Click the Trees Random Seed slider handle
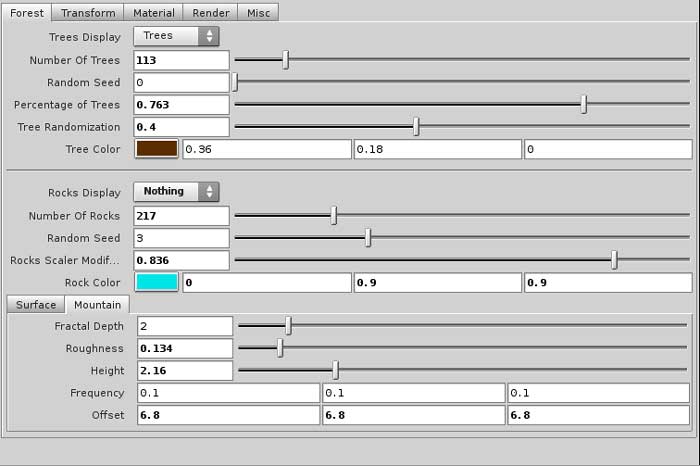Viewport: 700px width, 466px height. 235,82
